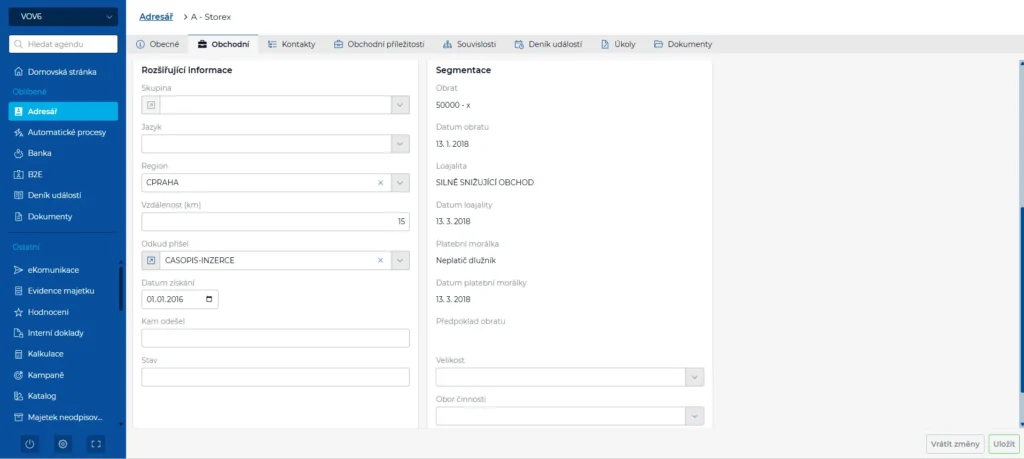Open Banka from the sidebar
The height and width of the screenshot is (459, 1024).
(40, 153)
